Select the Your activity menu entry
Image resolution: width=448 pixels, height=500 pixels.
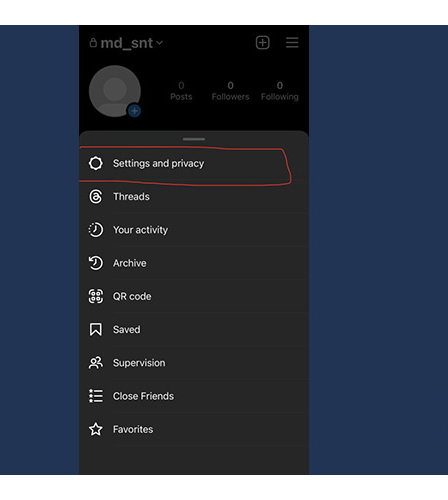coord(194,230)
